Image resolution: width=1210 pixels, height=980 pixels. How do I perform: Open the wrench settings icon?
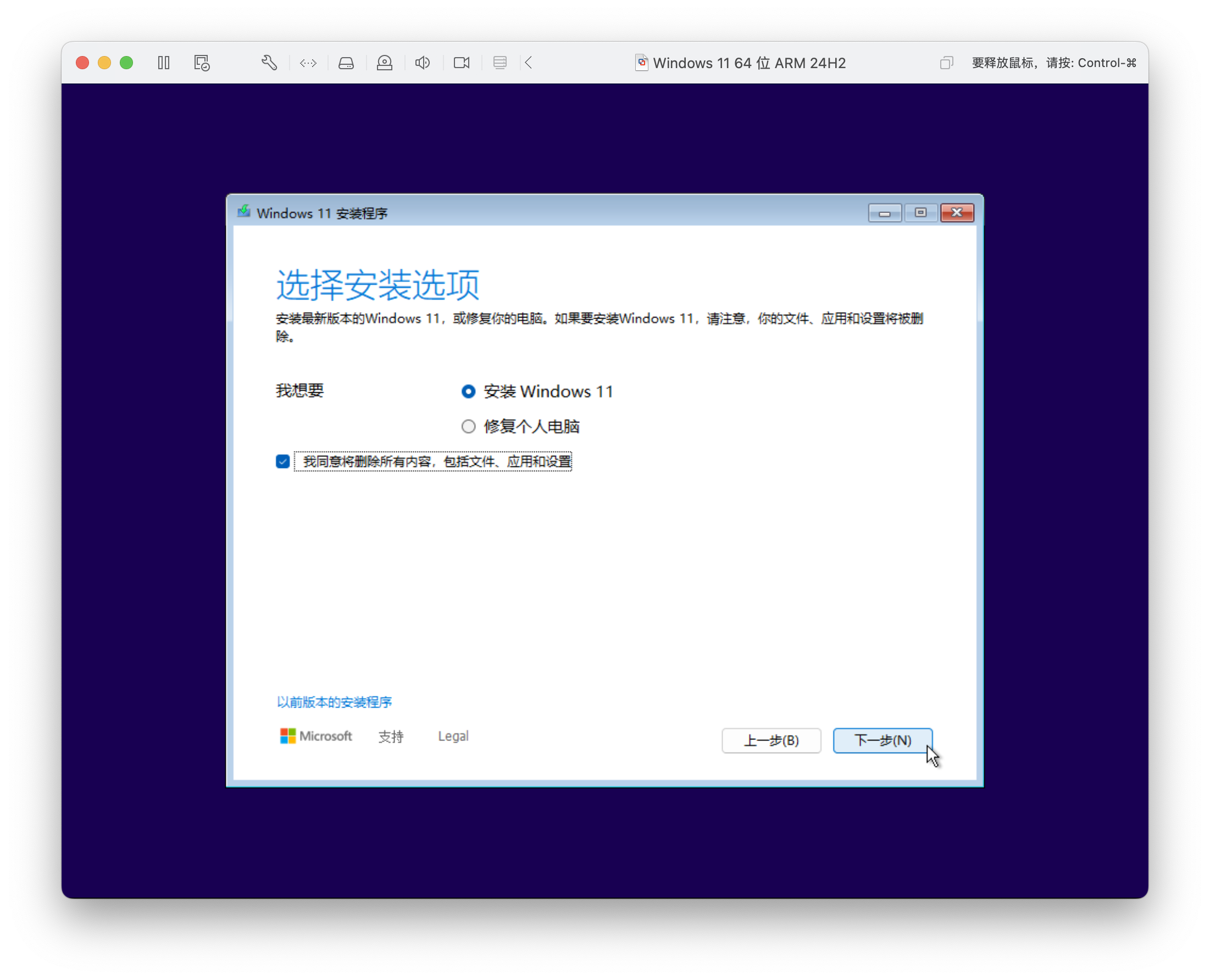click(x=269, y=63)
